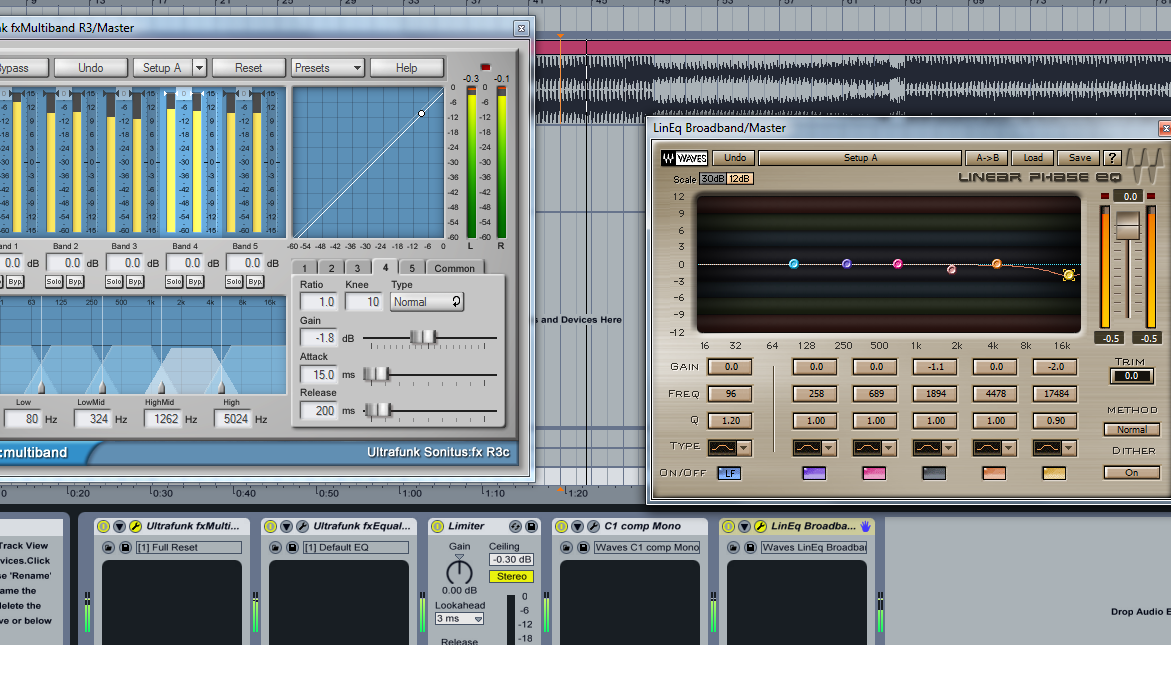Expand the Limiter Lookahead 3 ms dropdown
This screenshot has width=1171, height=689.
460,619
